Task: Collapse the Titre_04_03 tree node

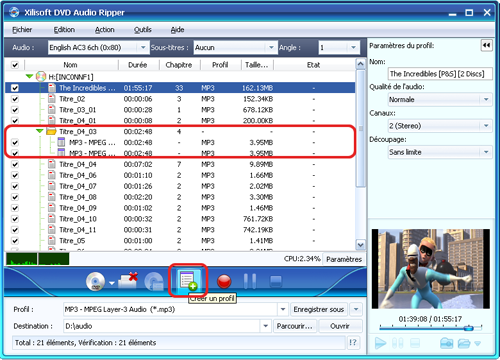Action: (x=40, y=131)
